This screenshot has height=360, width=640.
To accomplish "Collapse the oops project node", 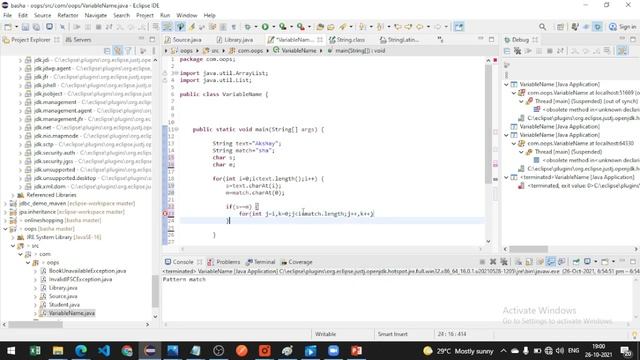I will (x=5, y=229).
